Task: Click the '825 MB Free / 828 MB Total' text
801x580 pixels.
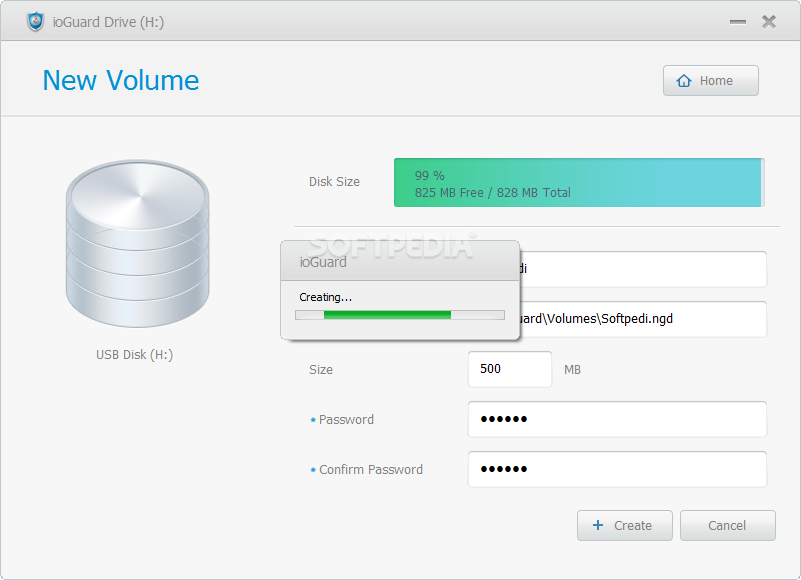Action: tap(492, 193)
